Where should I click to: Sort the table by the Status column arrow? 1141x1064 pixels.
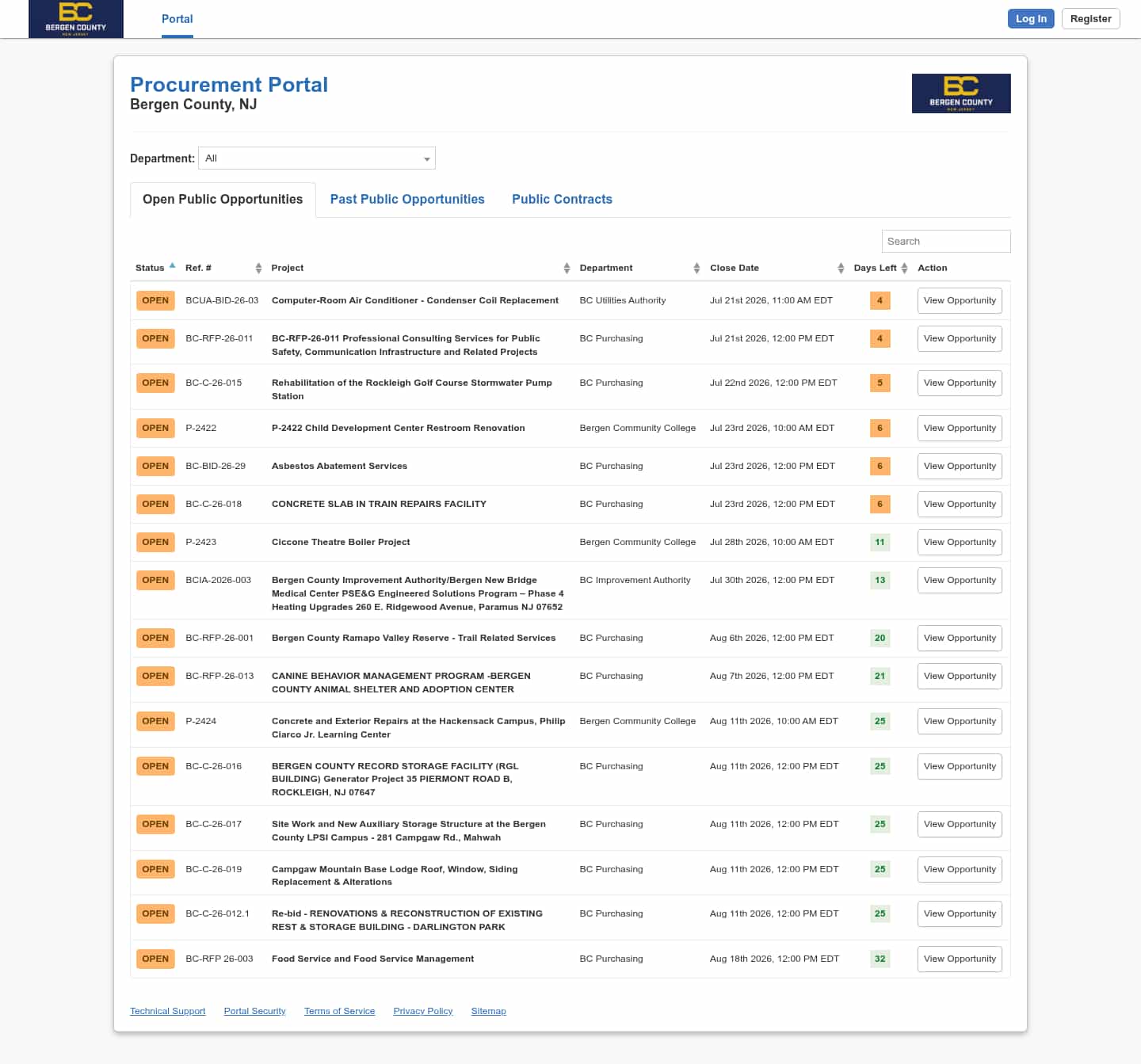[172, 267]
